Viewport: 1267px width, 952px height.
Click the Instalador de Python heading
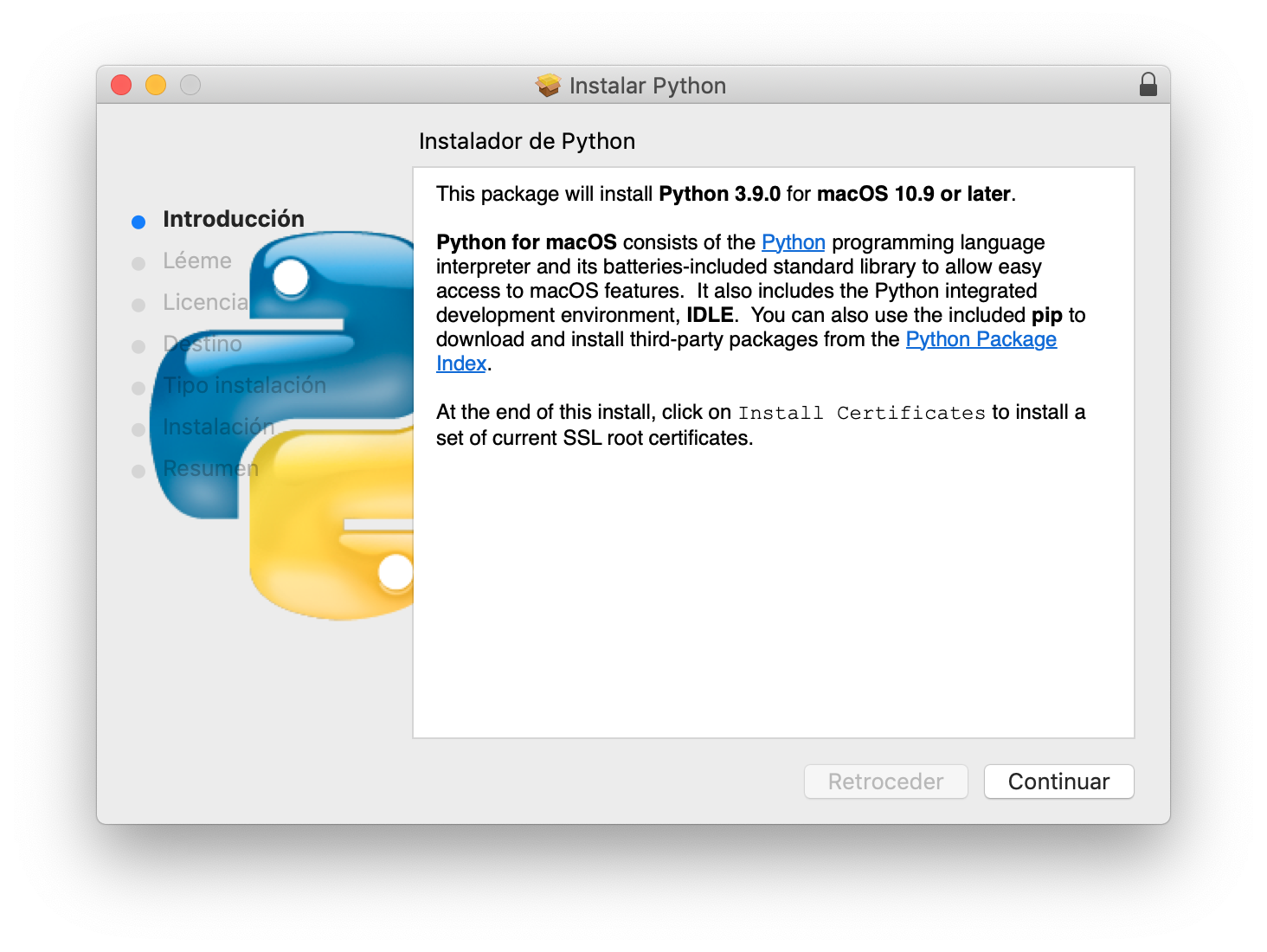[x=527, y=140]
